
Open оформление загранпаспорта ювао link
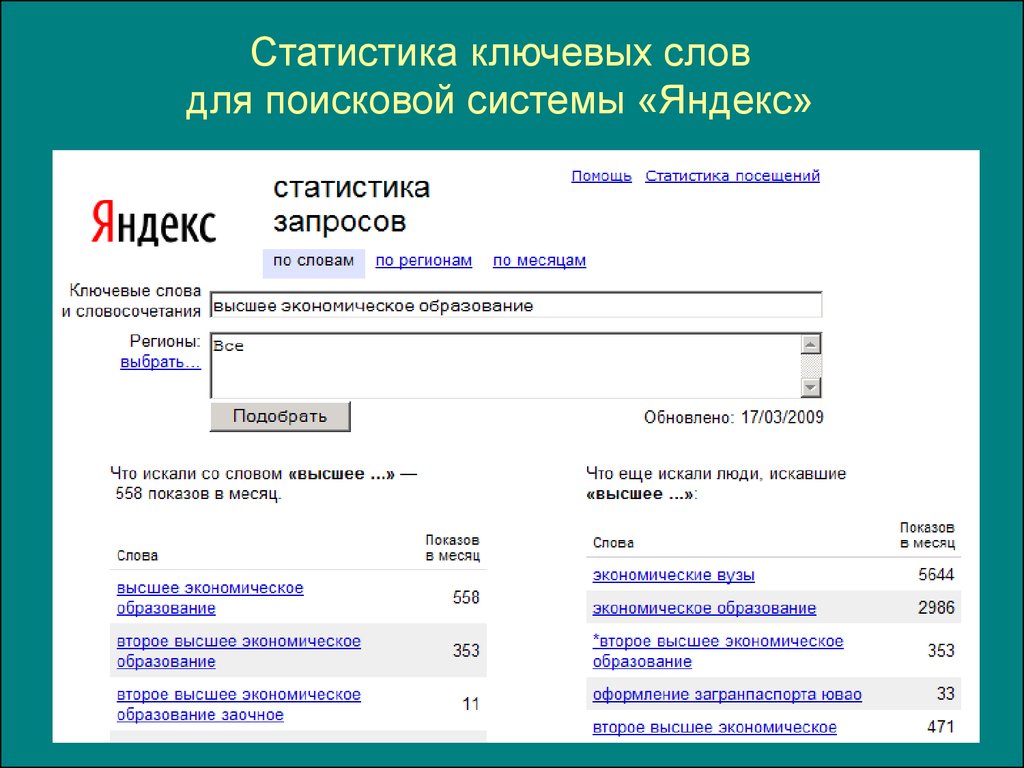click(728, 694)
